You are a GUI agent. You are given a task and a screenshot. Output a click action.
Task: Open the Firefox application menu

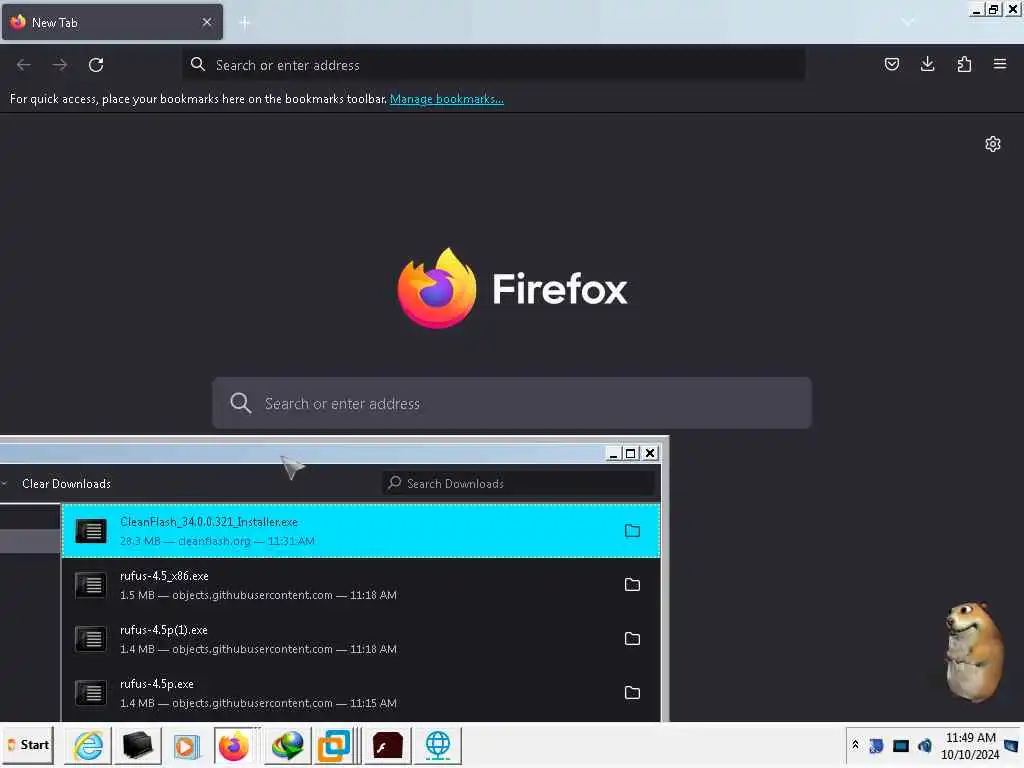[1000, 64]
